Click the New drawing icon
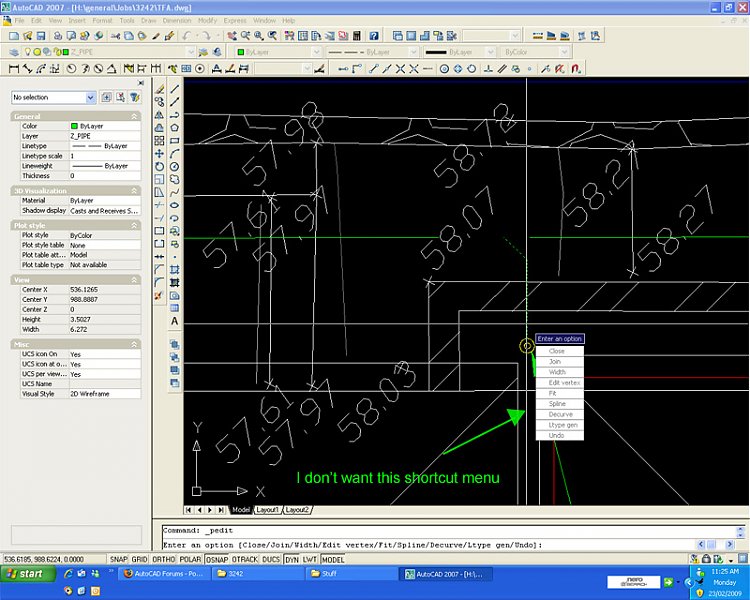750x600 pixels. coord(14,36)
